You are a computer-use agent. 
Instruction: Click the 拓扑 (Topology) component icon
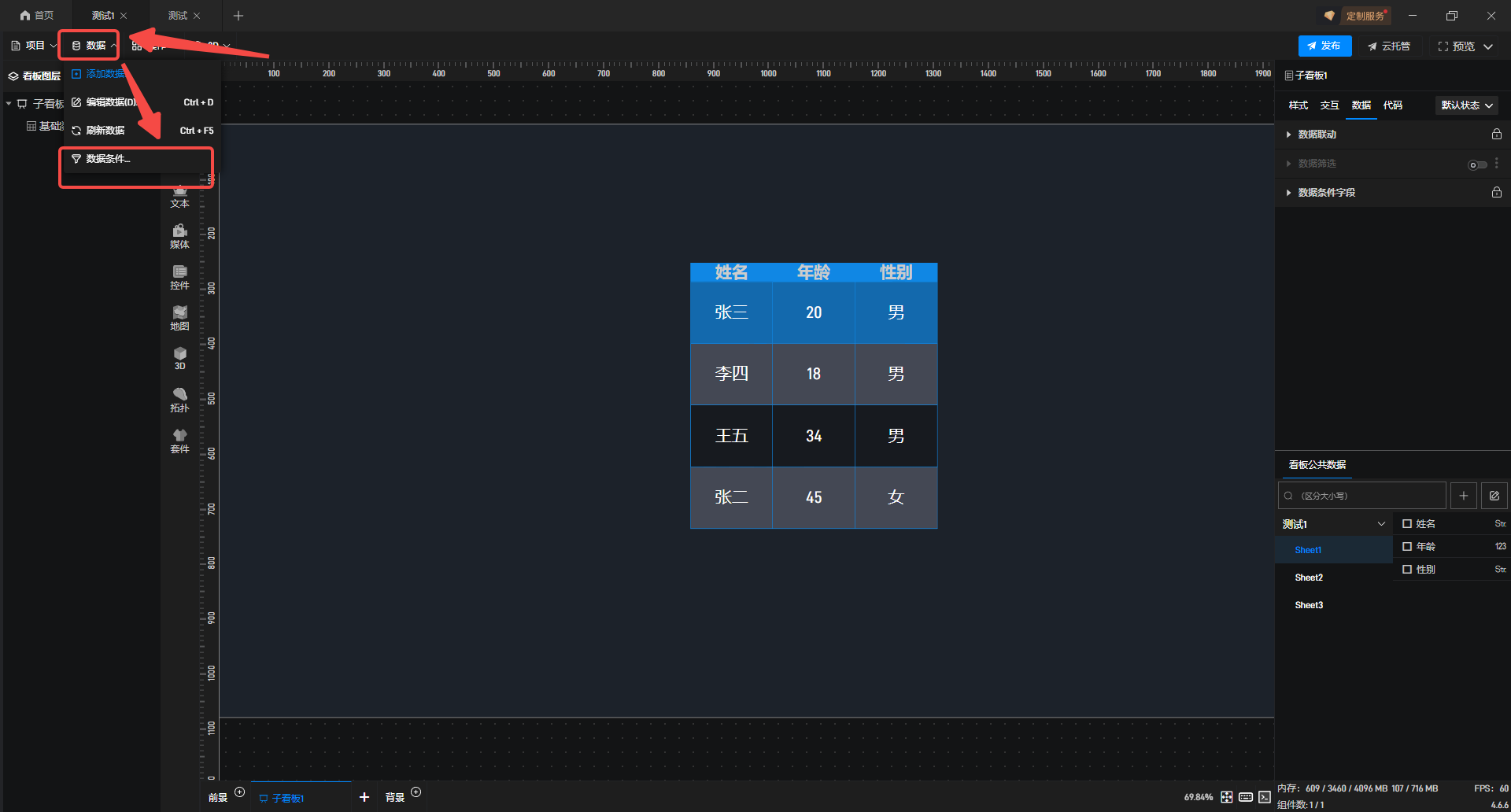(x=179, y=399)
